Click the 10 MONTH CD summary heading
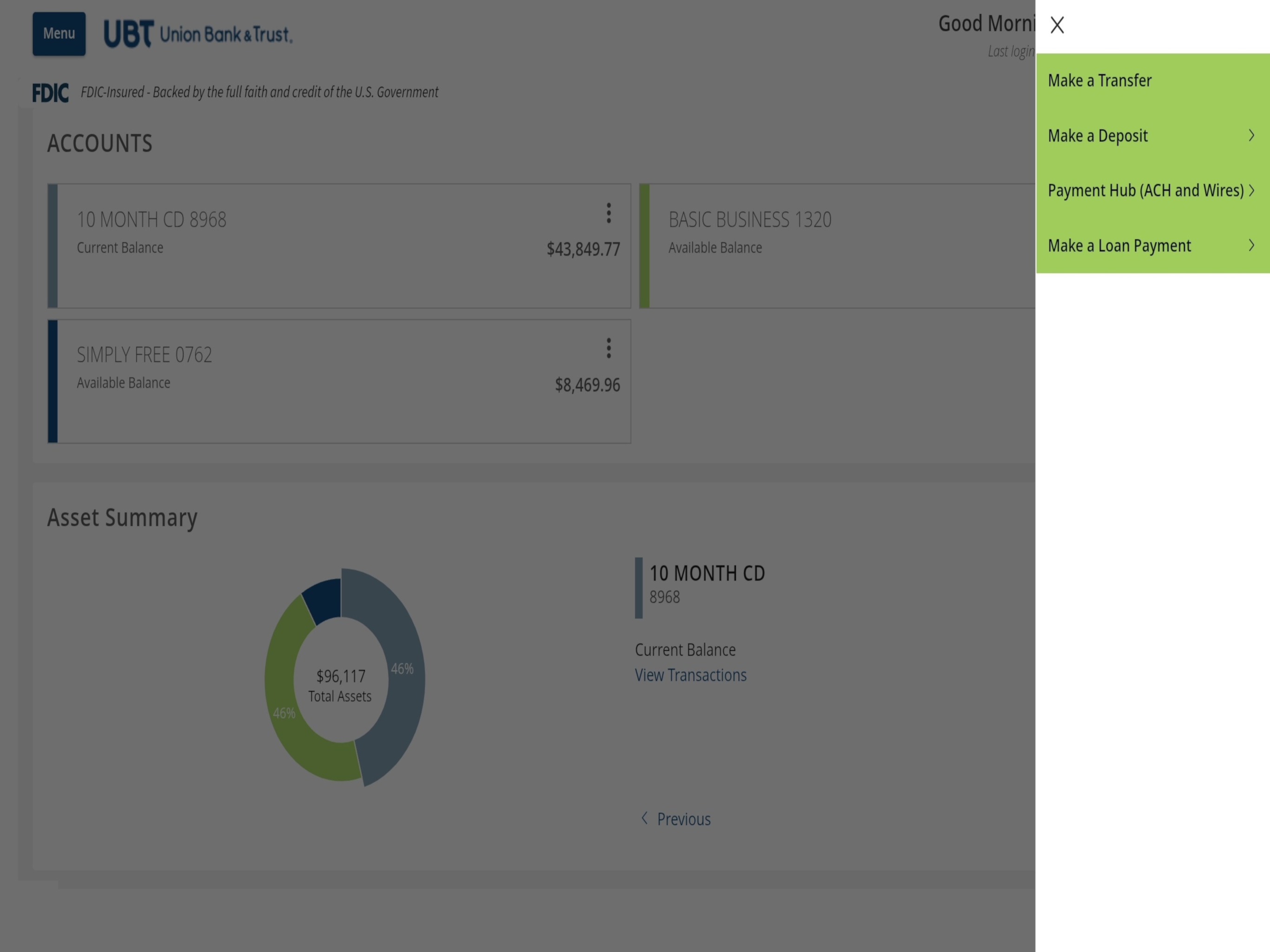1270x952 pixels. (707, 573)
